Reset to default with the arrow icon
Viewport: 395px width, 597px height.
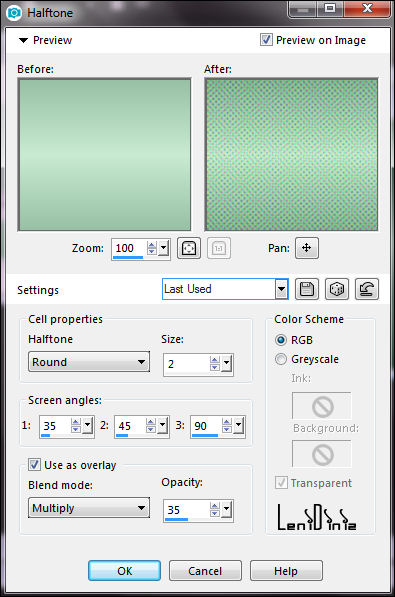coord(367,289)
